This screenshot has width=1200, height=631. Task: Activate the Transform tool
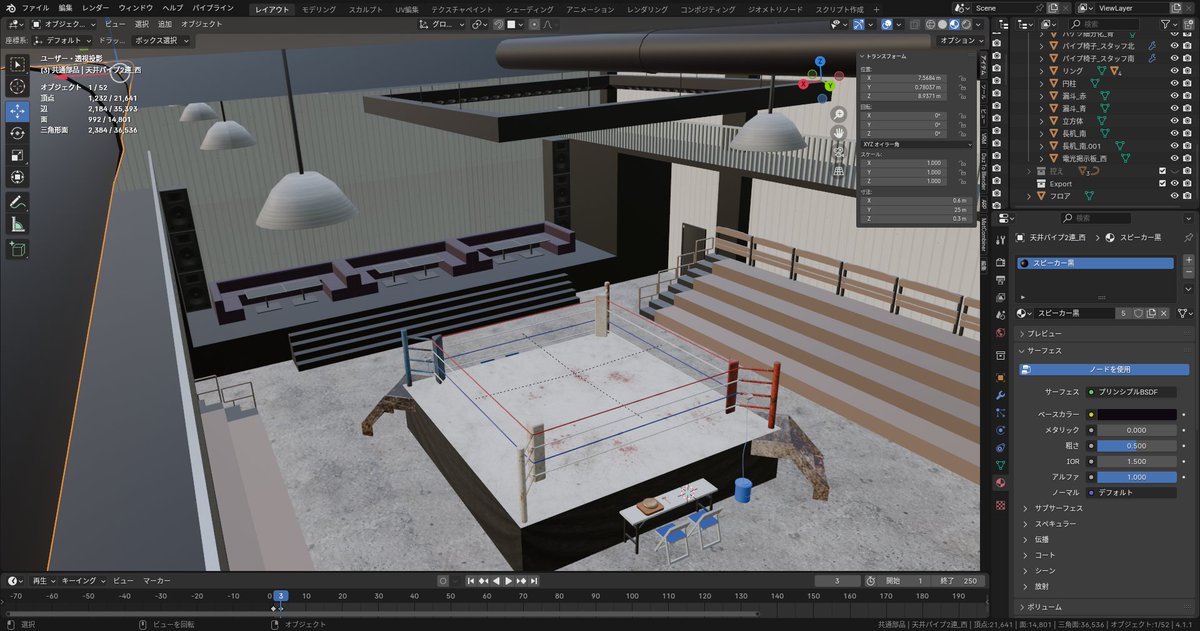(x=18, y=178)
